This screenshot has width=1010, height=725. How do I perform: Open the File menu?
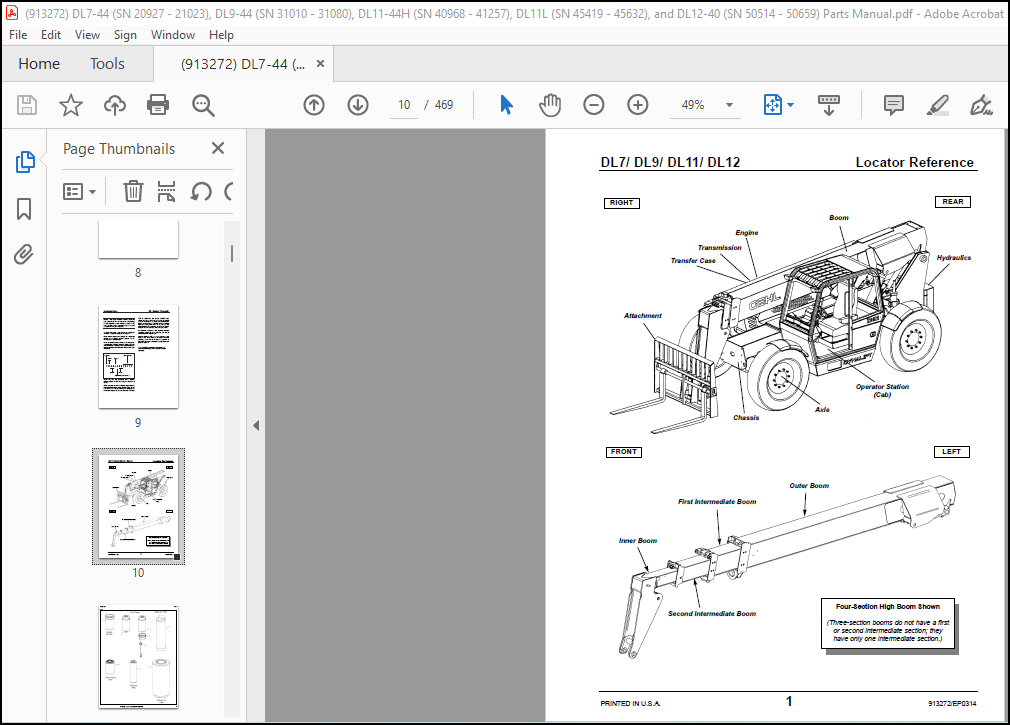(x=18, y=35)
